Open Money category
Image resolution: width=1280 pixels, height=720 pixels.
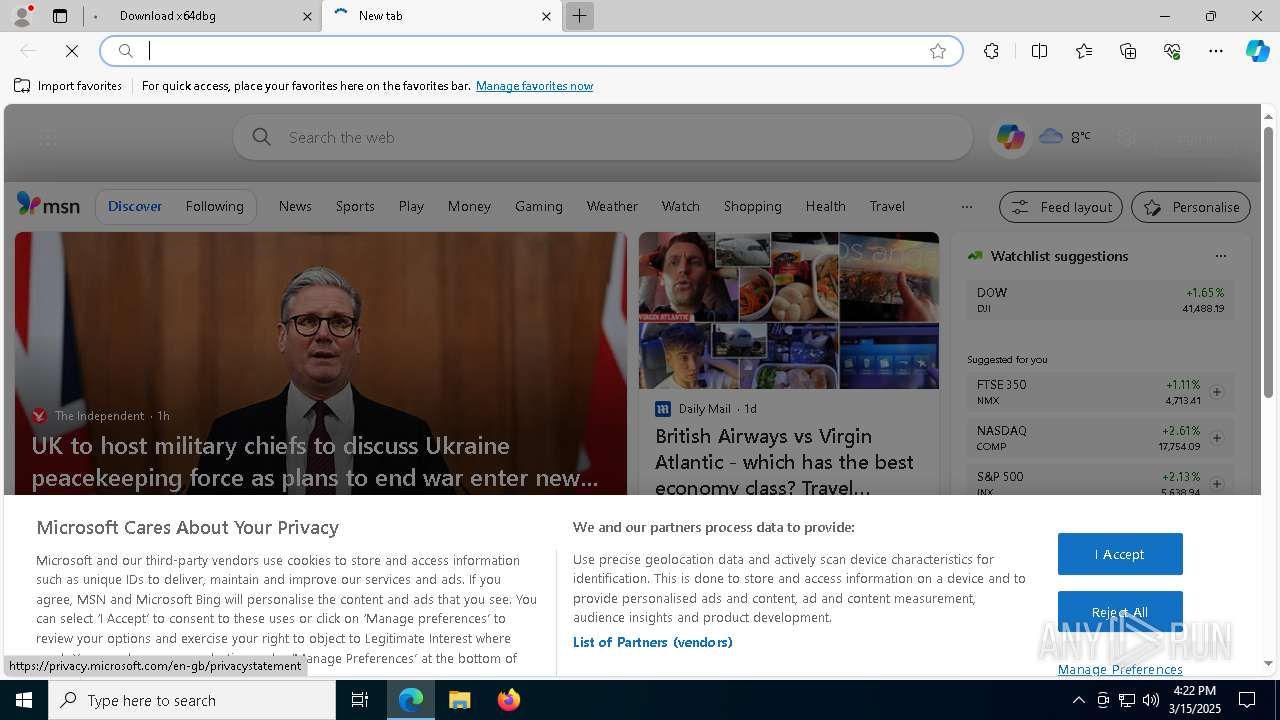point(469,206)
